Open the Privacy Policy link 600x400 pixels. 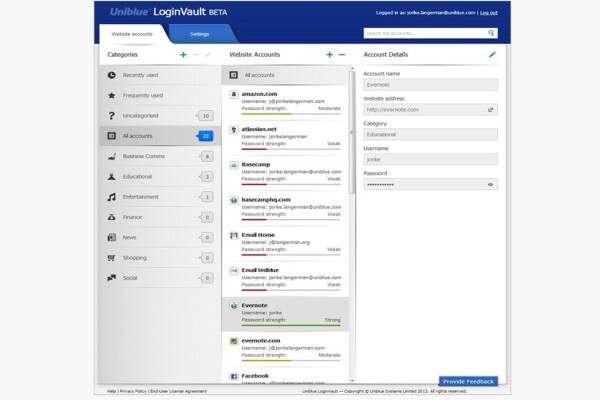tap(133, 391)
